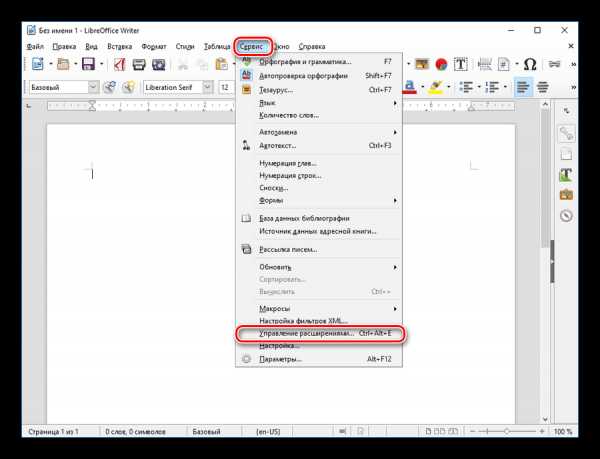Click the Paste clipboard icon
600x459 pixels.
tap(222, 64)
